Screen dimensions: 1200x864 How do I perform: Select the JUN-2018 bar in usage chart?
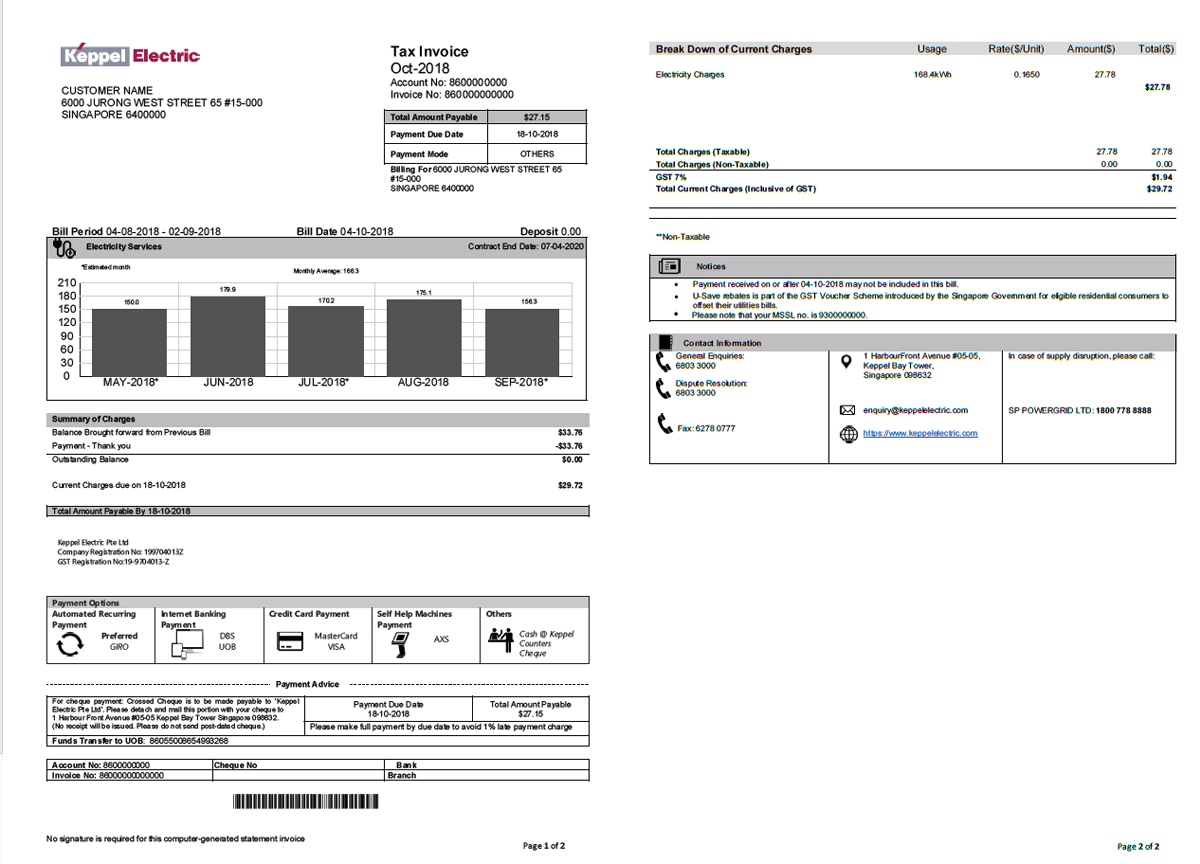click(x=228, y=335)
